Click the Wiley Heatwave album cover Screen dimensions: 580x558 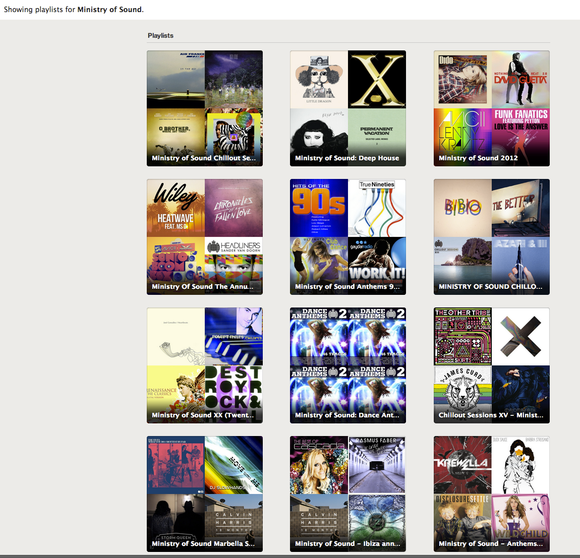pos(176,208)
